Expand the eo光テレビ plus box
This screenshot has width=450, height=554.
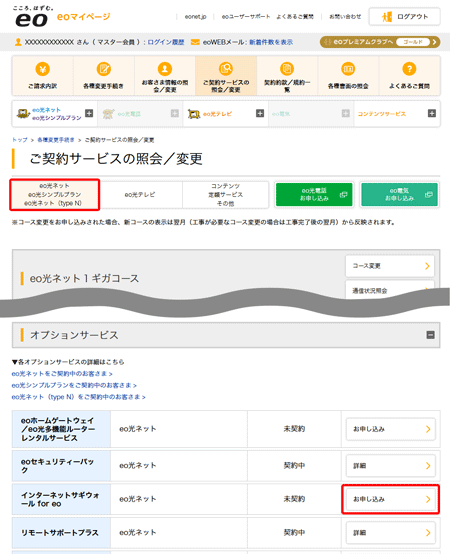point(260,113)
